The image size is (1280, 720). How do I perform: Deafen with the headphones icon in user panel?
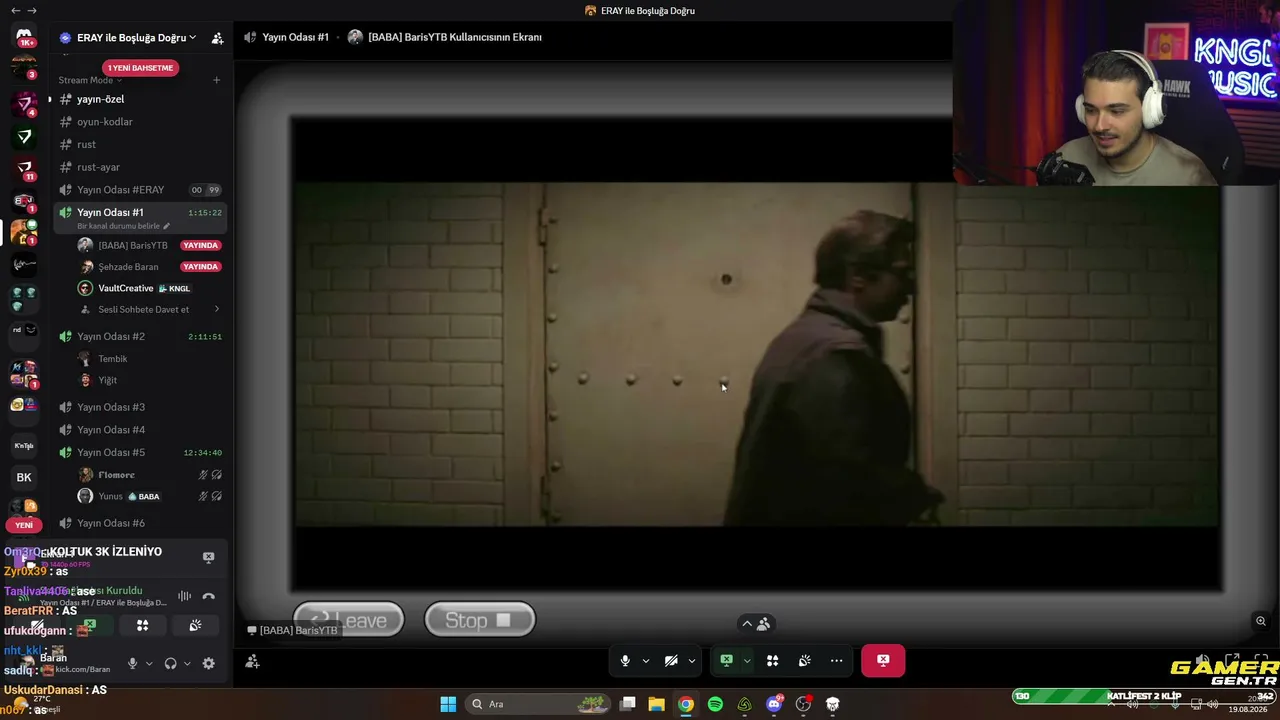tap(170, 663)
